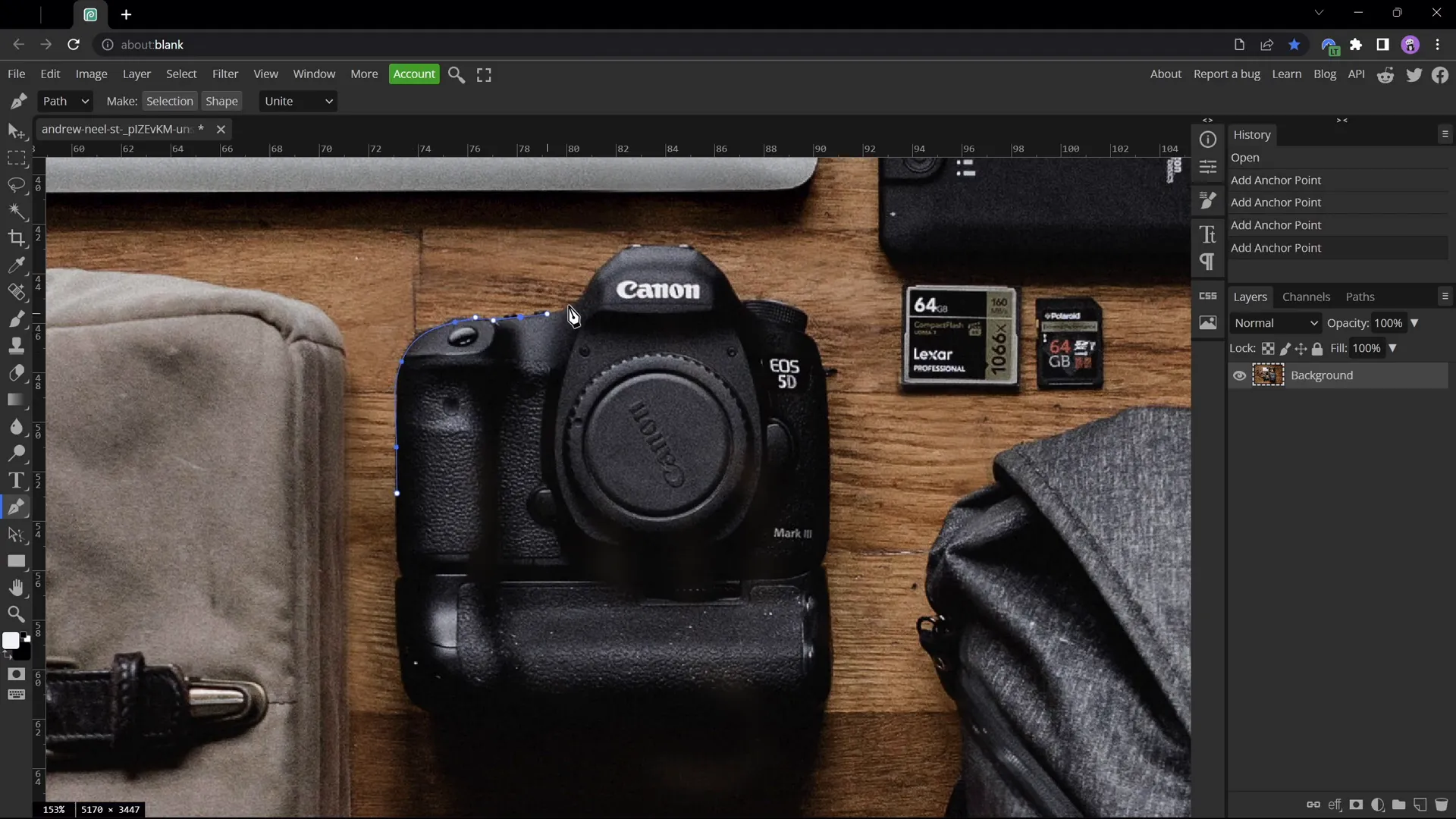Activate the Lasso tool

(x=16, y=186)
